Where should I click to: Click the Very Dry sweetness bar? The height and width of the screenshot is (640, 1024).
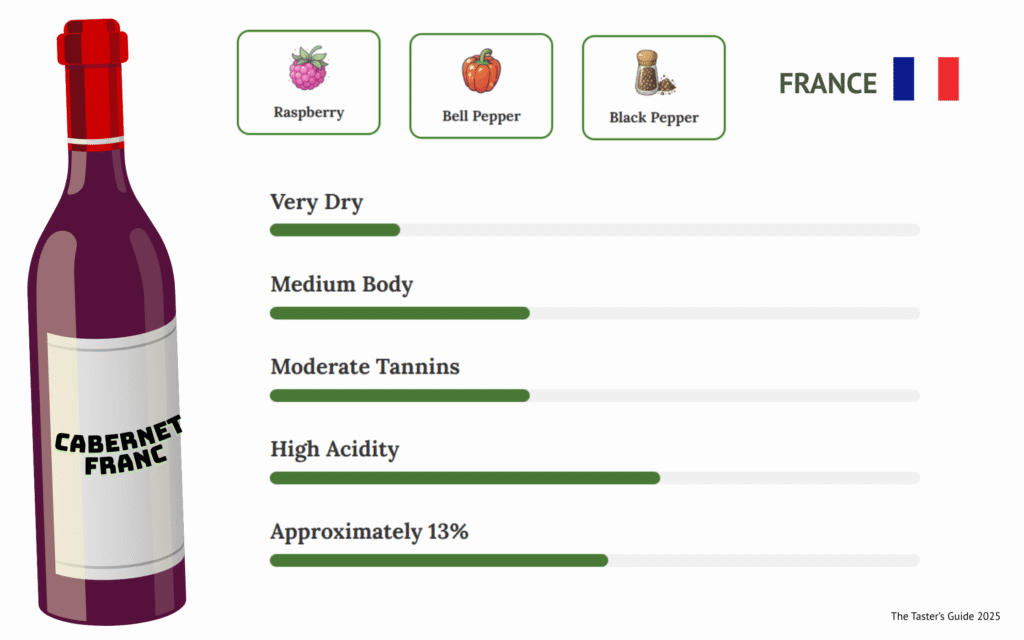594,230
